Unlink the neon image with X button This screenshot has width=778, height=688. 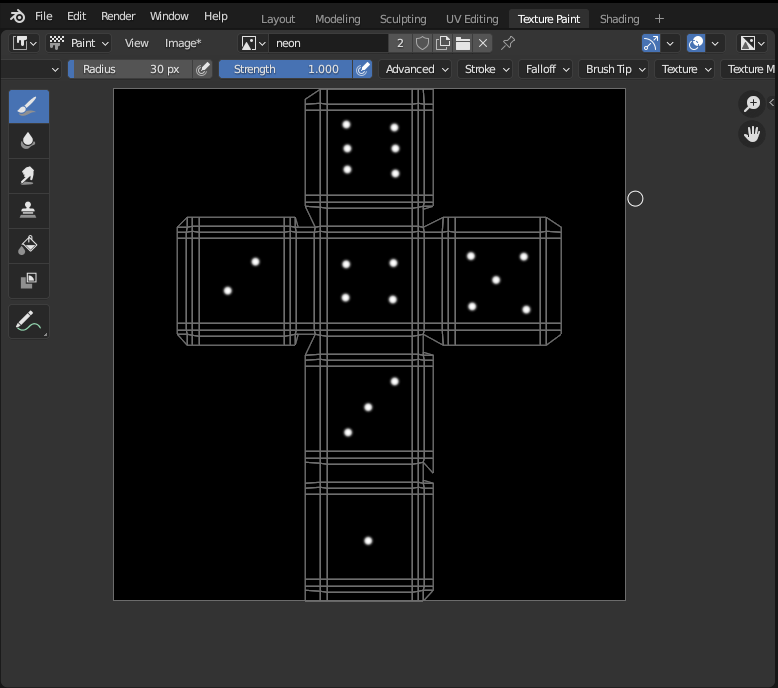point(483,43)
